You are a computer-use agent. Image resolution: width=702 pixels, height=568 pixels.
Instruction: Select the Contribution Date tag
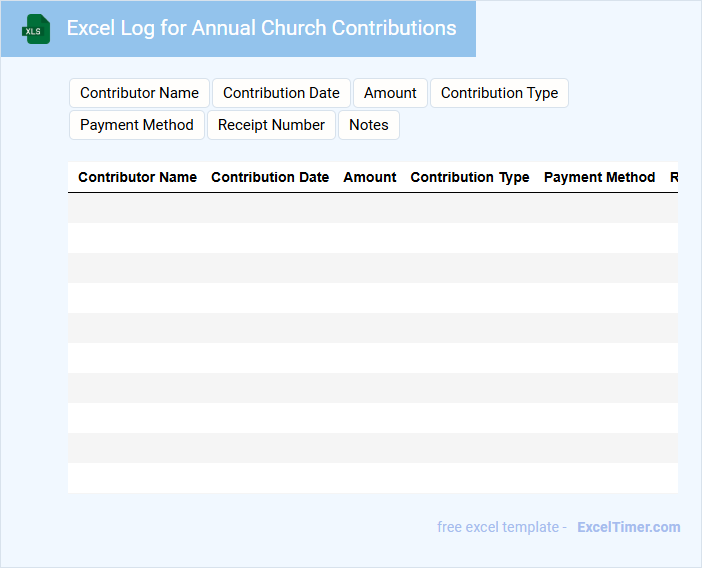tap(281, 93)
